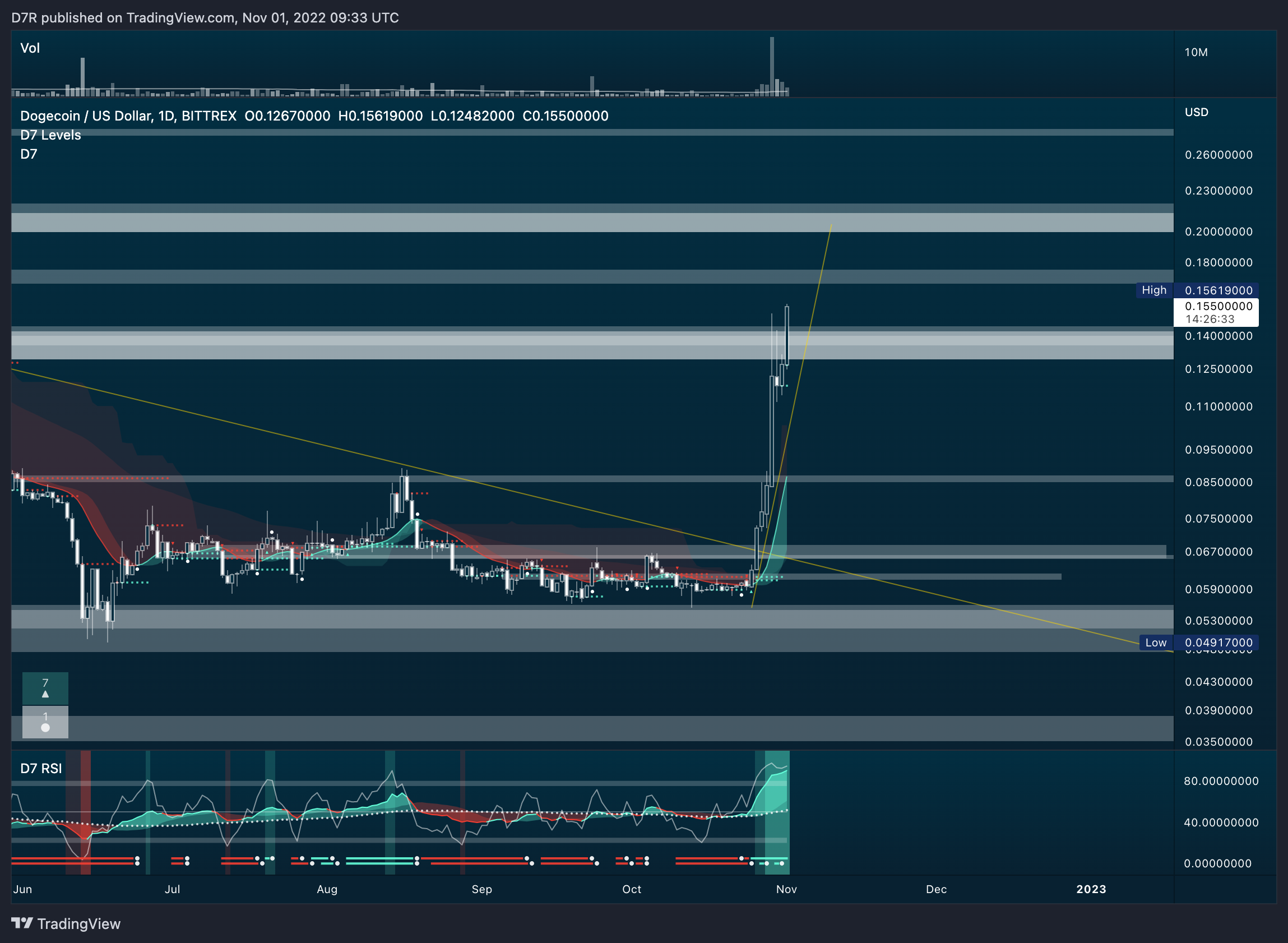Click the 0.03500000 price axis value
The image size is (1288, 943).
click(1218, 742)
